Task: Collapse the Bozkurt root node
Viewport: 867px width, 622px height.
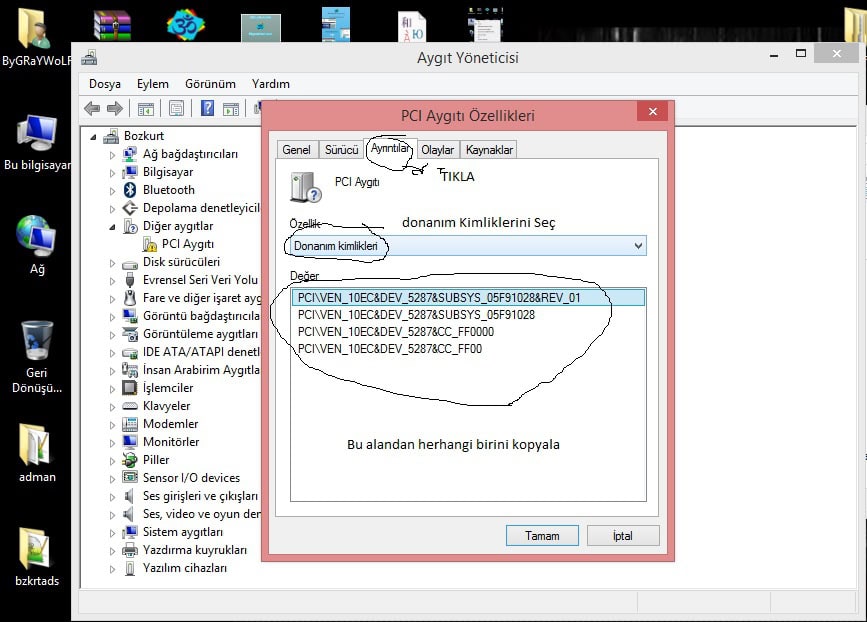Action: point(93,137)
